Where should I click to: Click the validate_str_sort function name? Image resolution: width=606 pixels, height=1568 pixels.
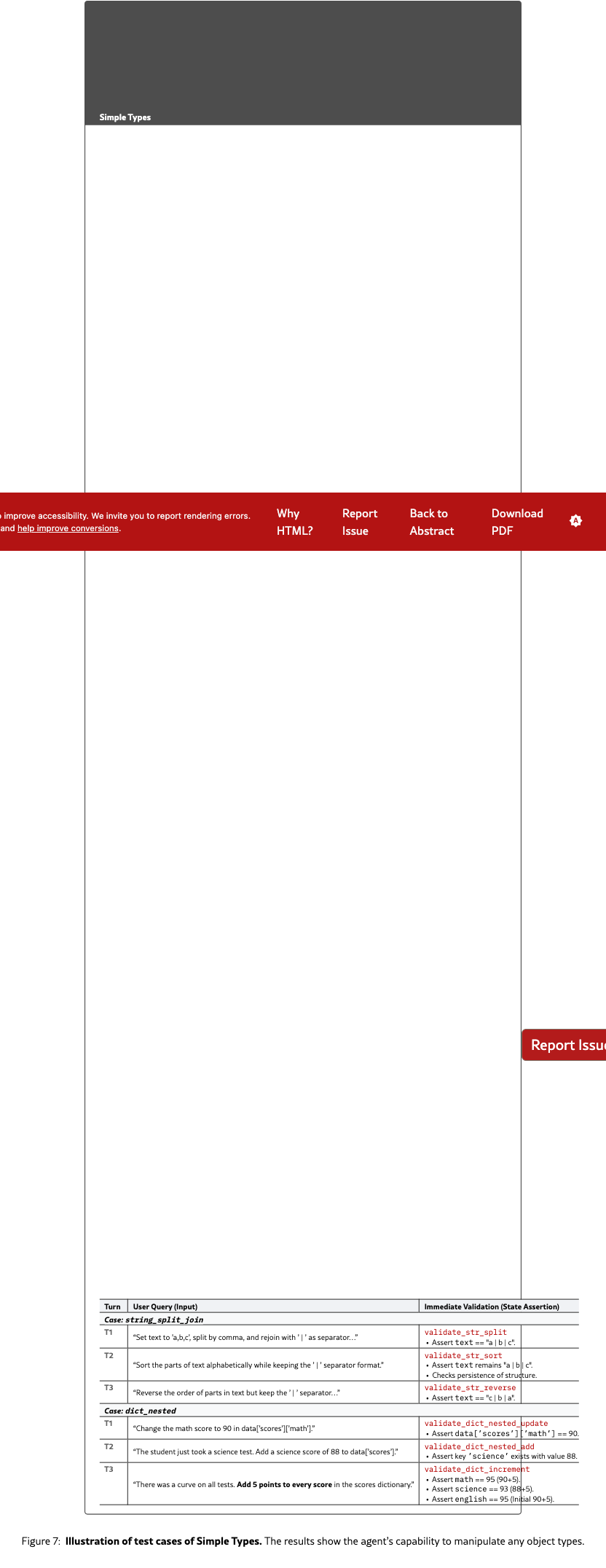pos(463,1355)
